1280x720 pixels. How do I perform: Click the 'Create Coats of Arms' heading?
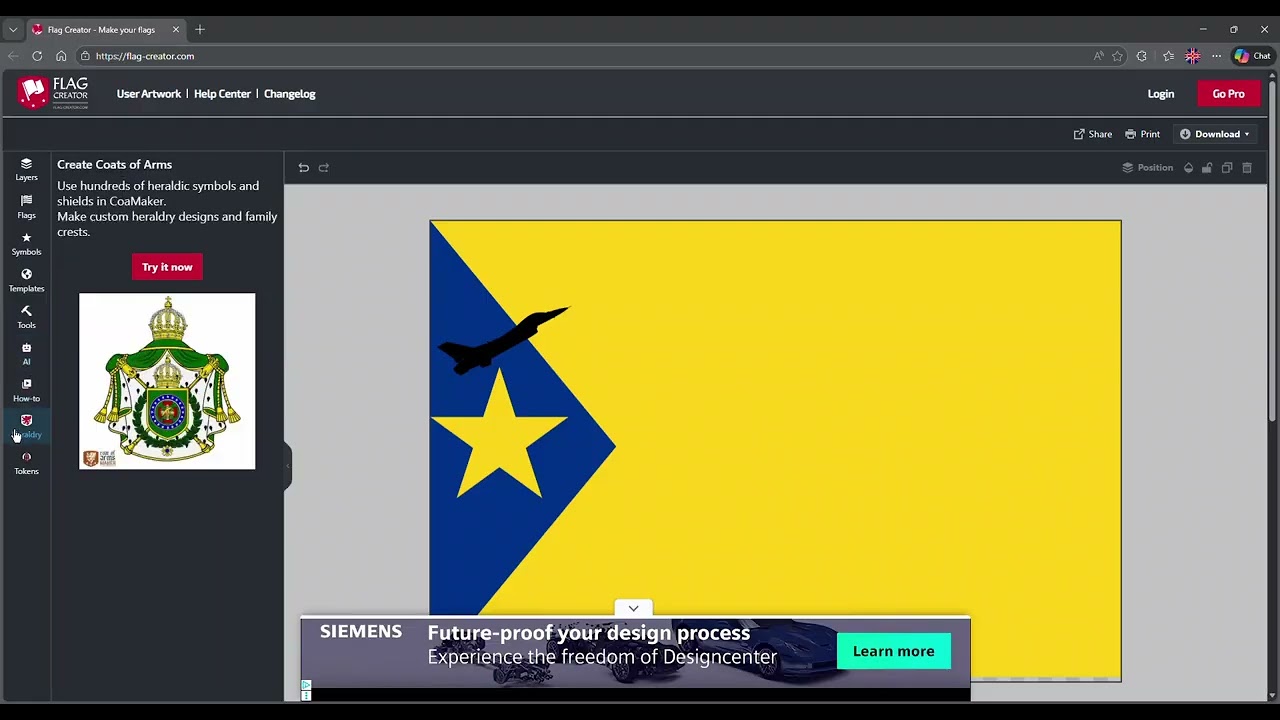pos(114,165)
